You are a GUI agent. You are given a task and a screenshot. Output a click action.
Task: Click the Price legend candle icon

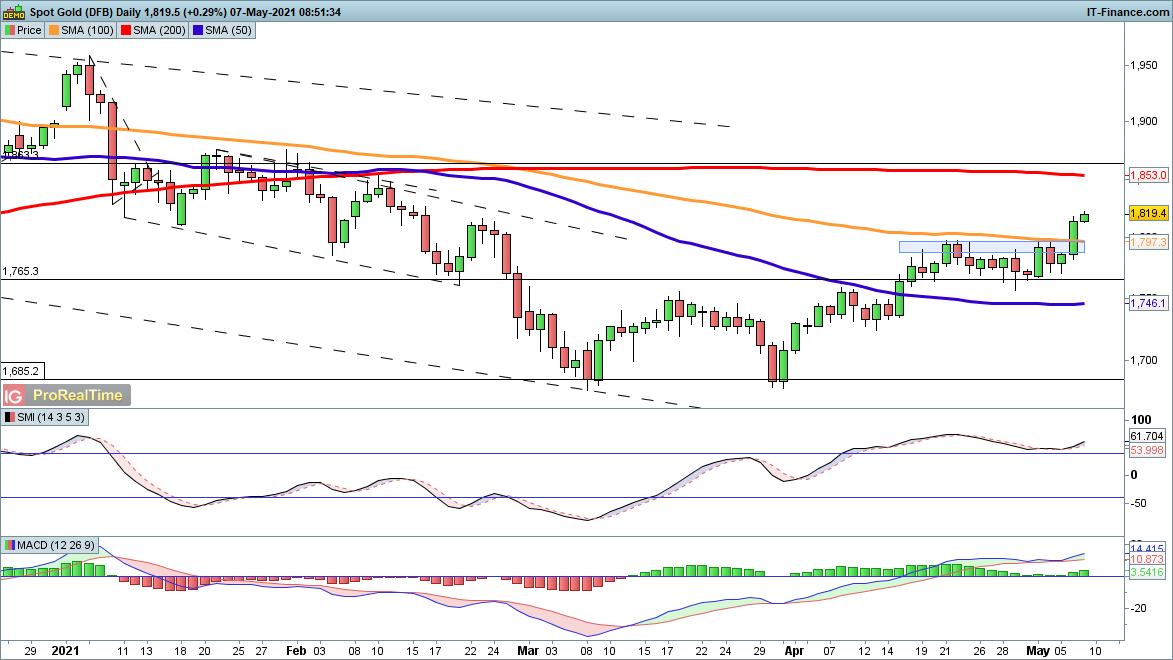(x=9, y=30)
